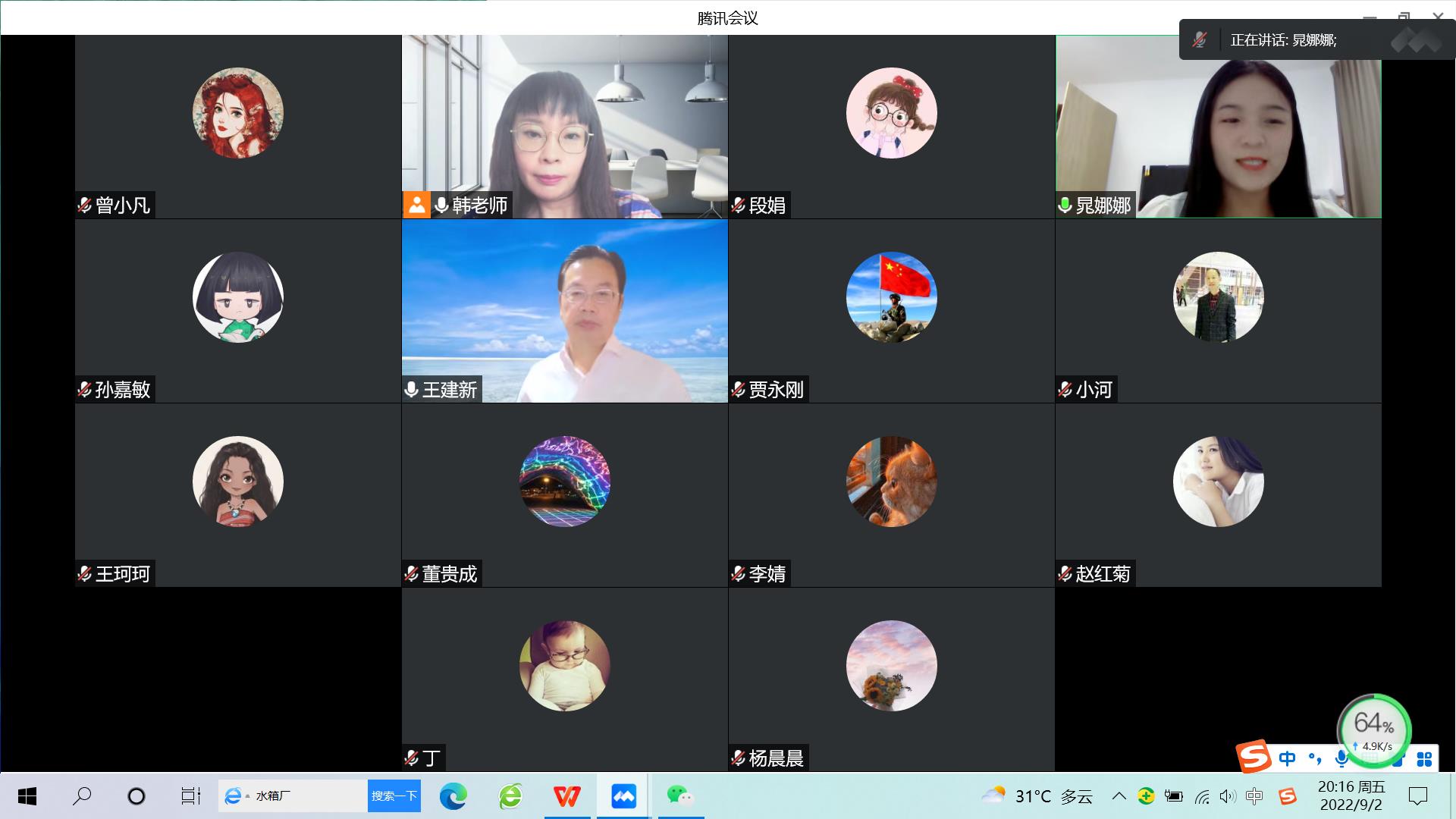Open the volume control in system tray

[x=1228, y=796]
